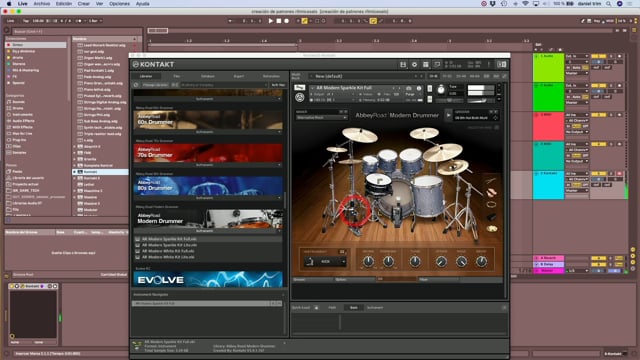Viewport: 640px width, 360px height.
Task: Select AR Modern Sparkle Kit Full.nki
Action: click(169, 239)
